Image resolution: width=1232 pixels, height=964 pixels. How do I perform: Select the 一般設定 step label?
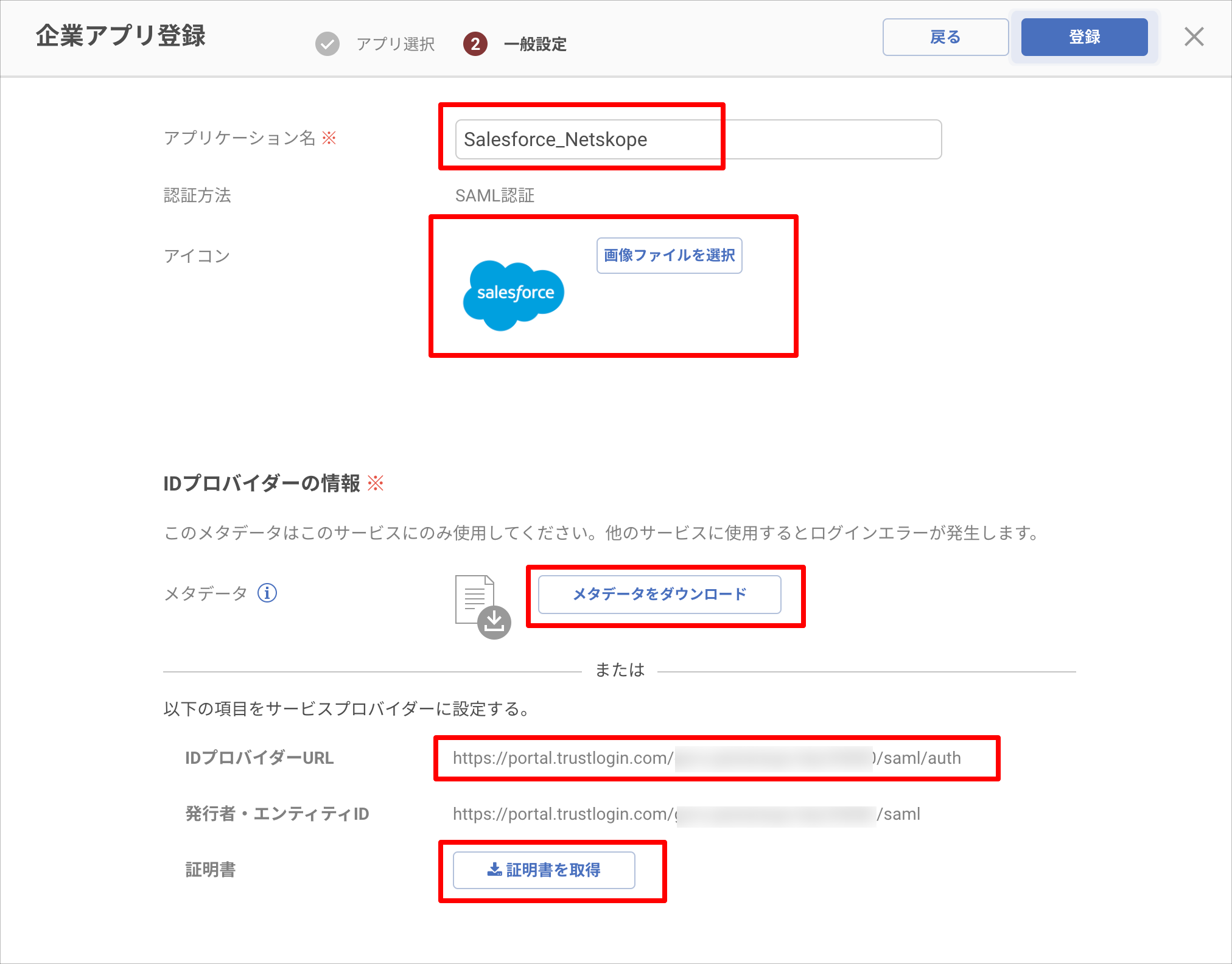(535, 44)
